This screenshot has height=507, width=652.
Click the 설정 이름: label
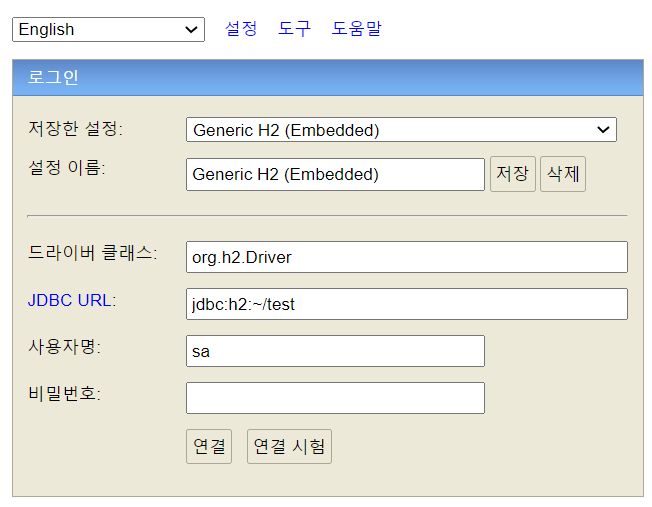pos(67,168)
